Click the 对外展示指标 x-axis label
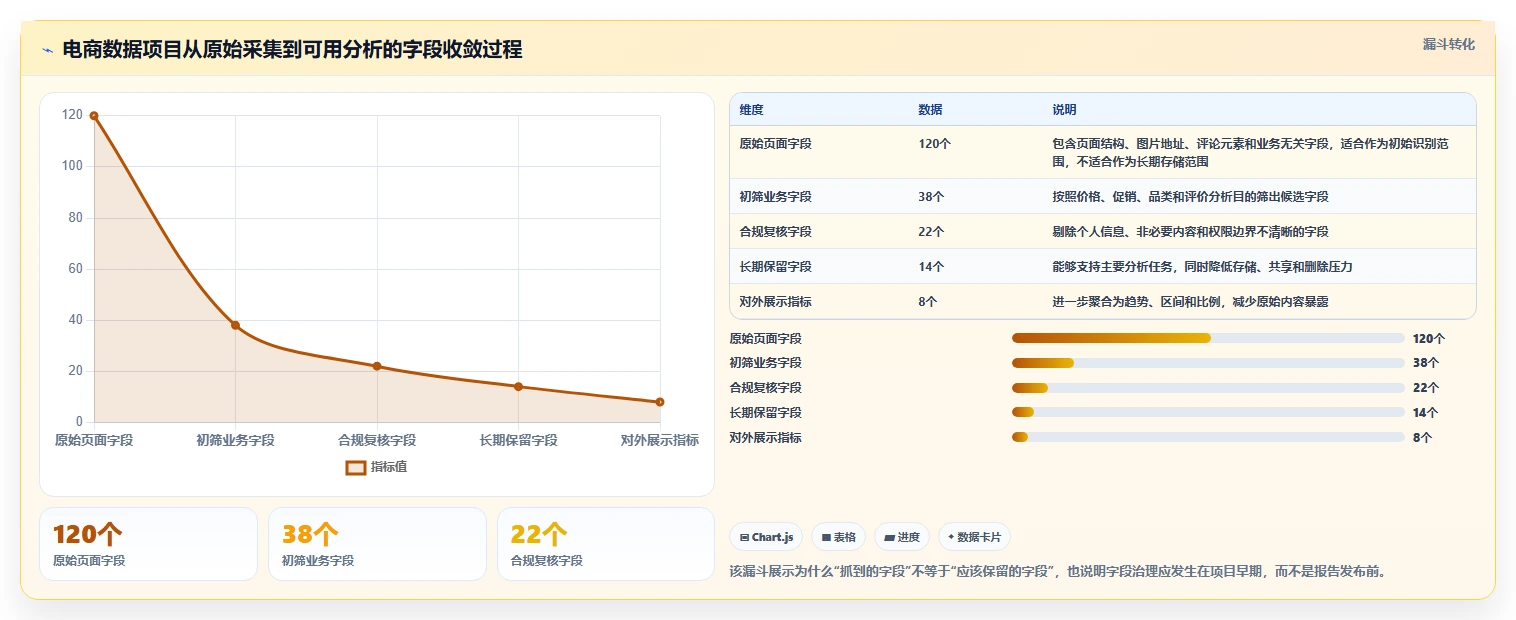1516x620 pixels. click(x=660, y=440)
